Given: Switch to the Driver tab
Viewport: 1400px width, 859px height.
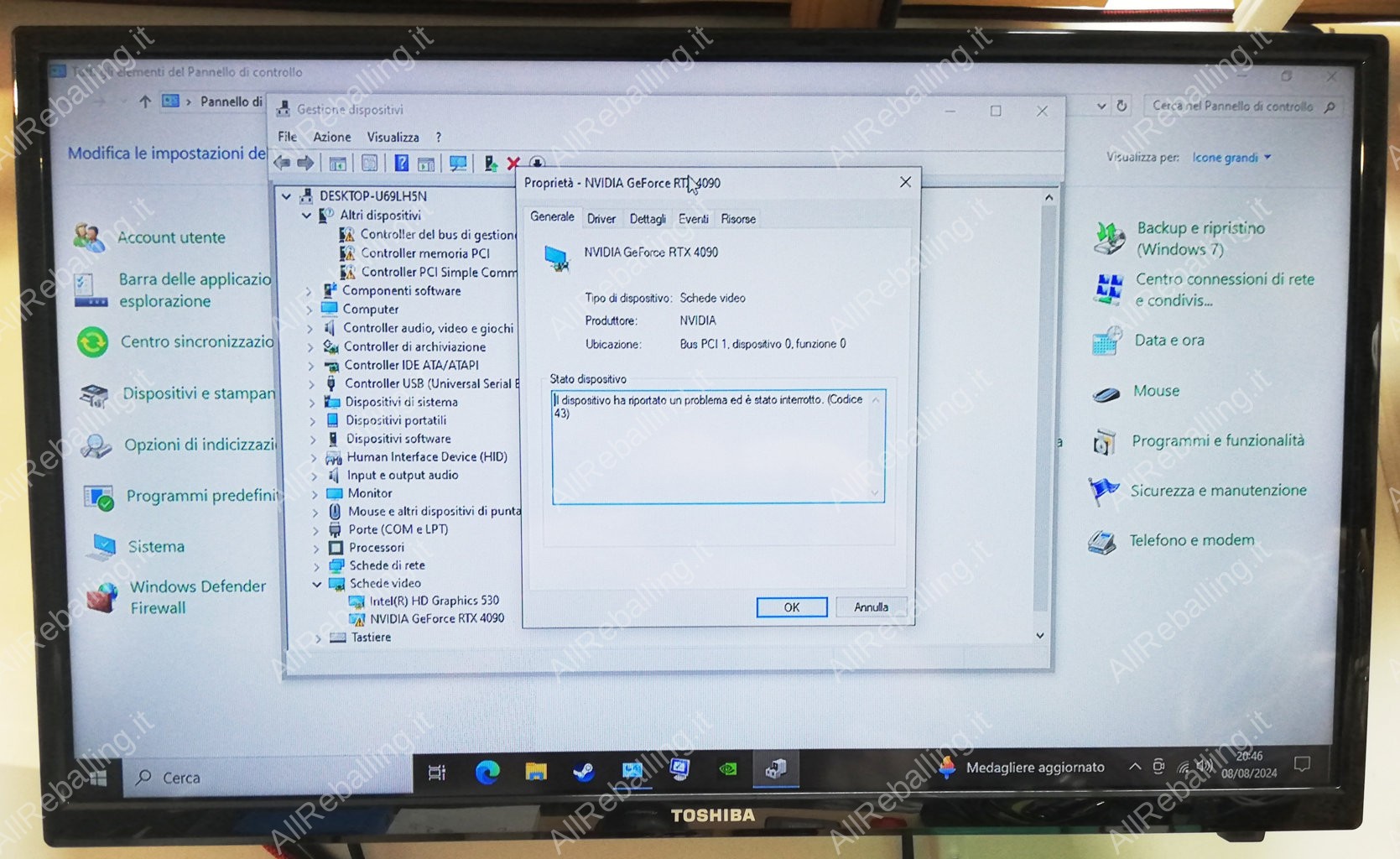Looking at the screenshot, I should click(601, 219).
